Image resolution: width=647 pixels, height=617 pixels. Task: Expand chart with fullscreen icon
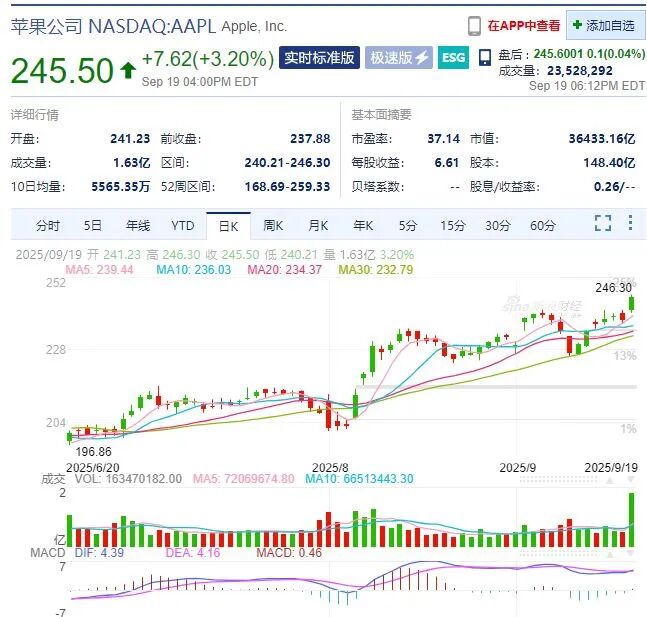[x=603, y=223]
